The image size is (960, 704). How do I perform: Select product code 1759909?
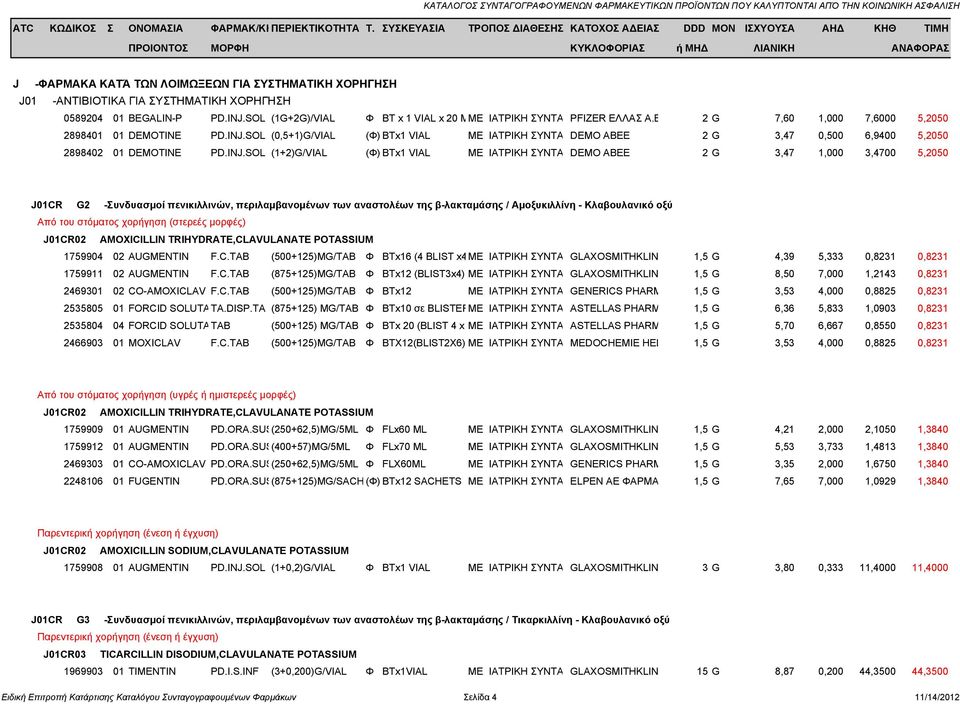tap(83, 429)
